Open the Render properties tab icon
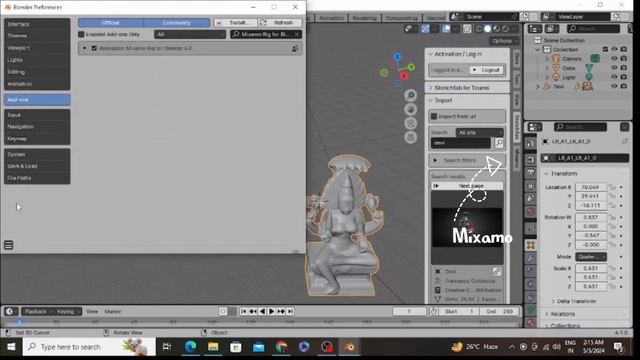This screenshot has width=640, height=360. pyautogui.click(x=531, y=159)
